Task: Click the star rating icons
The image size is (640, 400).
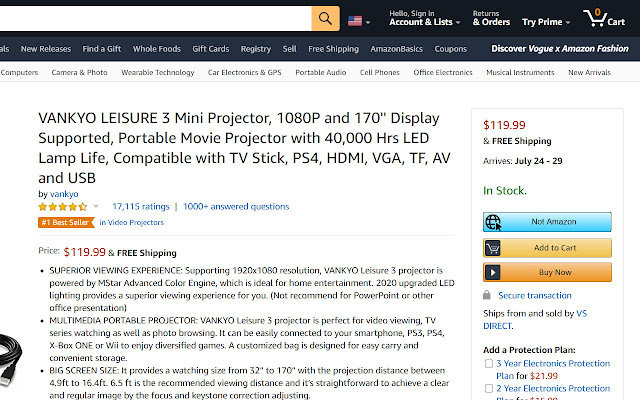Action: [61, 207]
